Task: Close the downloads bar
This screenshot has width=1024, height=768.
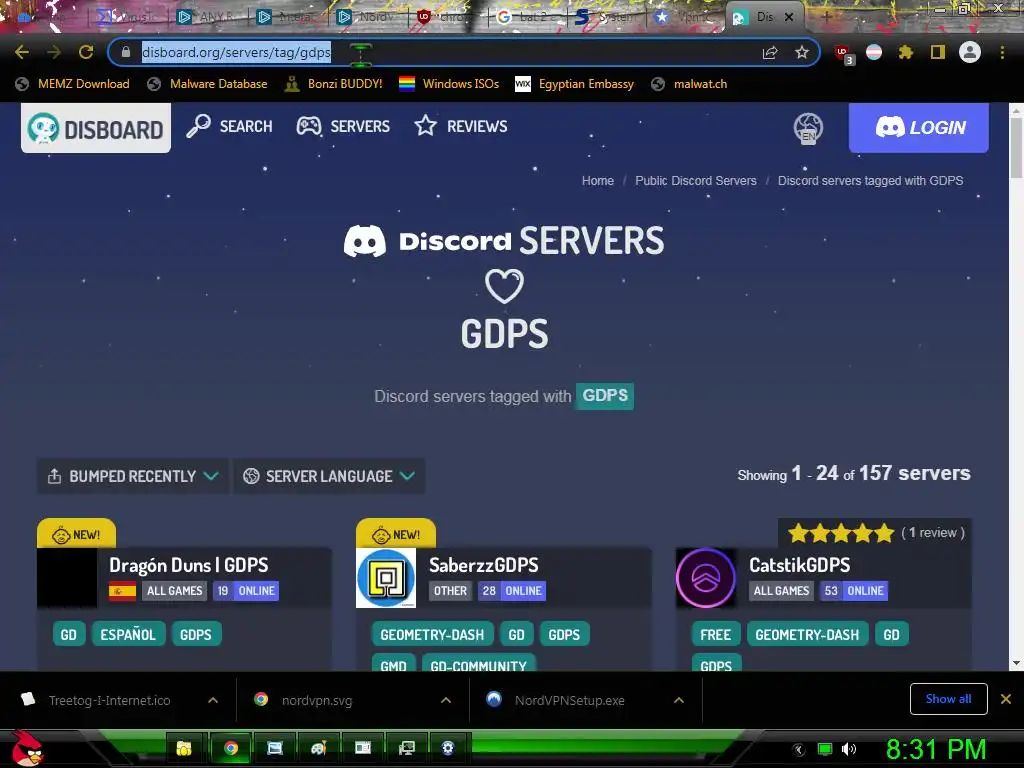Action: pyautogui.click(x=1006, y=699)
